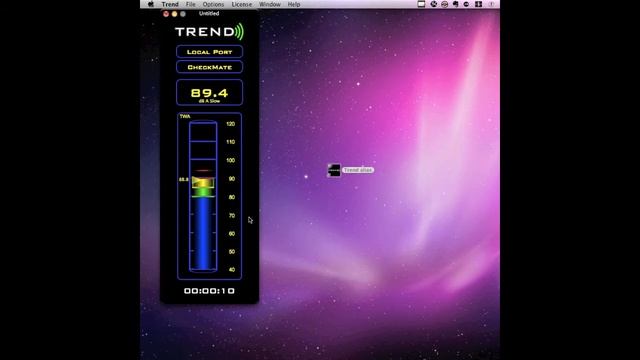Click the 40 scale value
The width and height of the screenshot is (640, 360).
(232, 270)
